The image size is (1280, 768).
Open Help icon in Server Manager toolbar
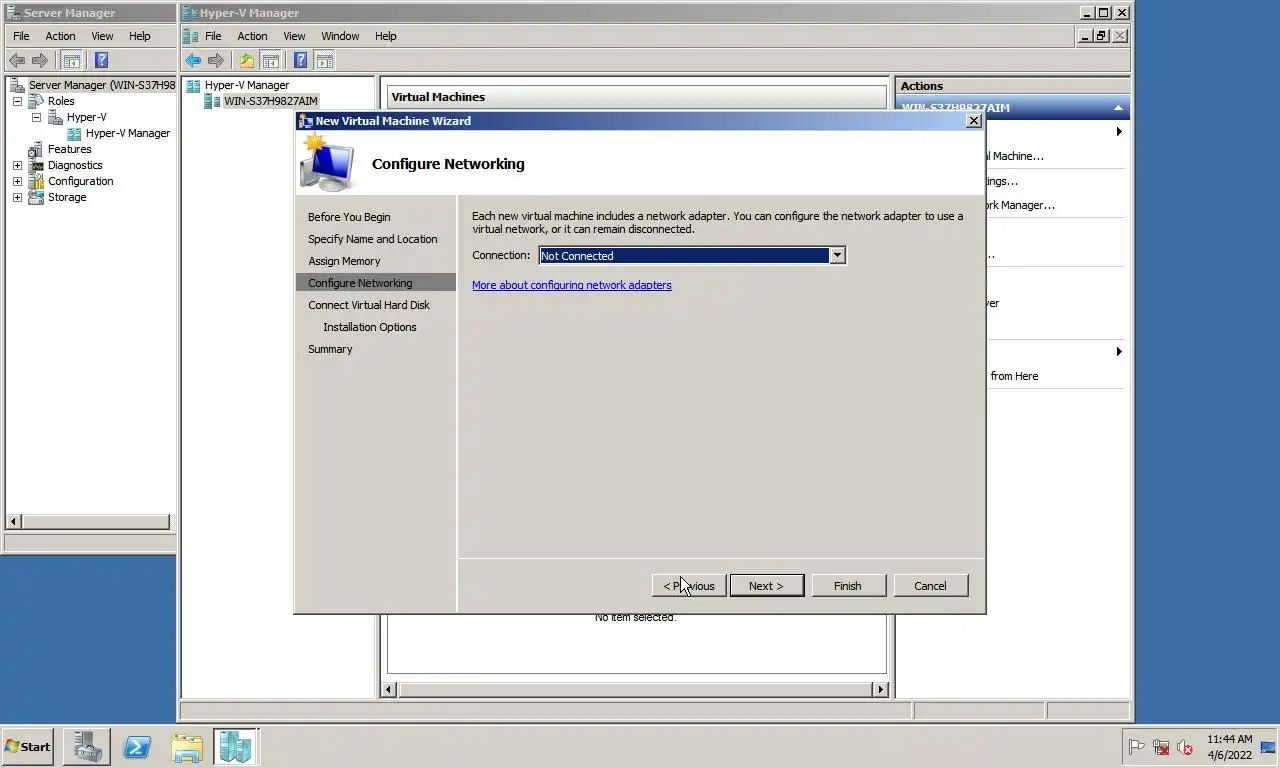coord(101,60)
